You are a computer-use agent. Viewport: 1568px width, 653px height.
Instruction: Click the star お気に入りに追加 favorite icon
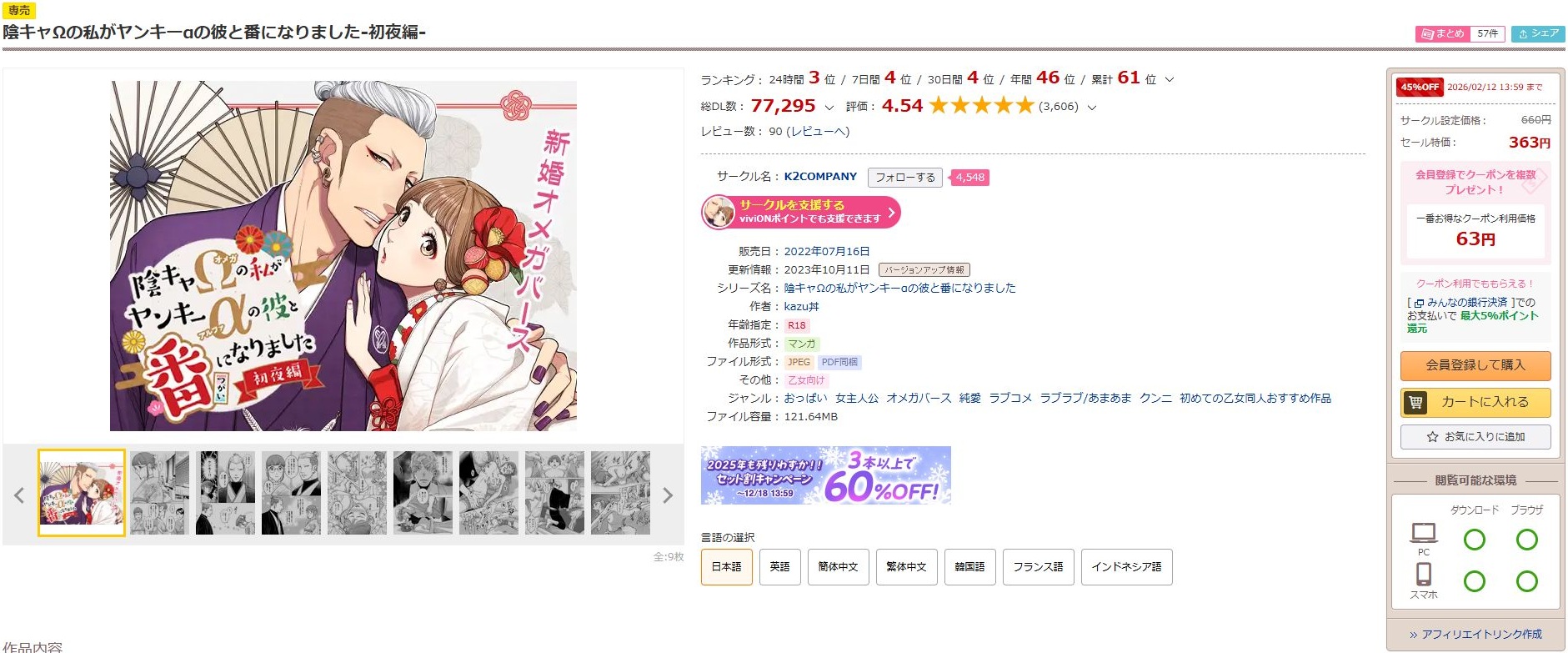pos(1432,437)
